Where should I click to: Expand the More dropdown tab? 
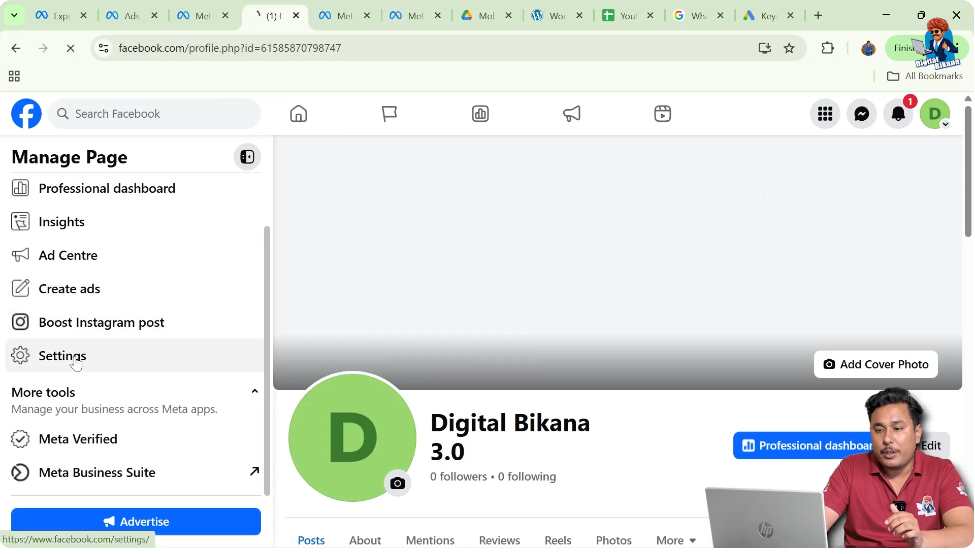tap(676, 540)
